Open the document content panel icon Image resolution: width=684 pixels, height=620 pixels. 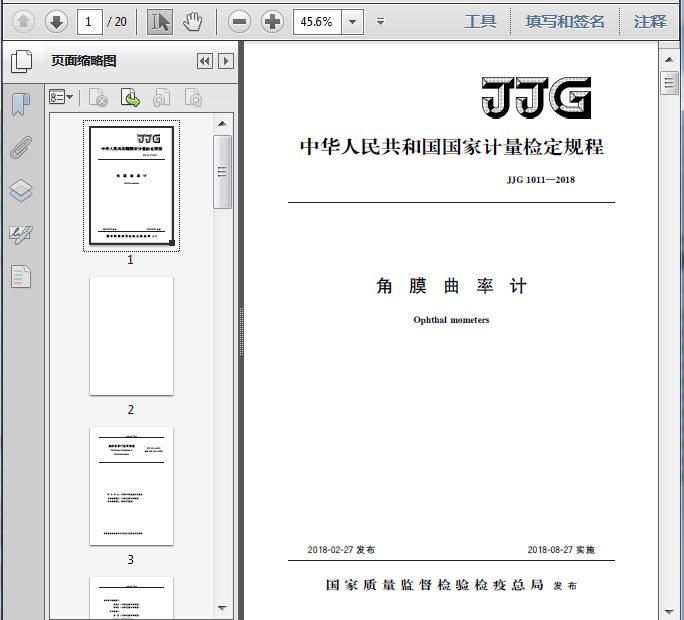(21, 277)
